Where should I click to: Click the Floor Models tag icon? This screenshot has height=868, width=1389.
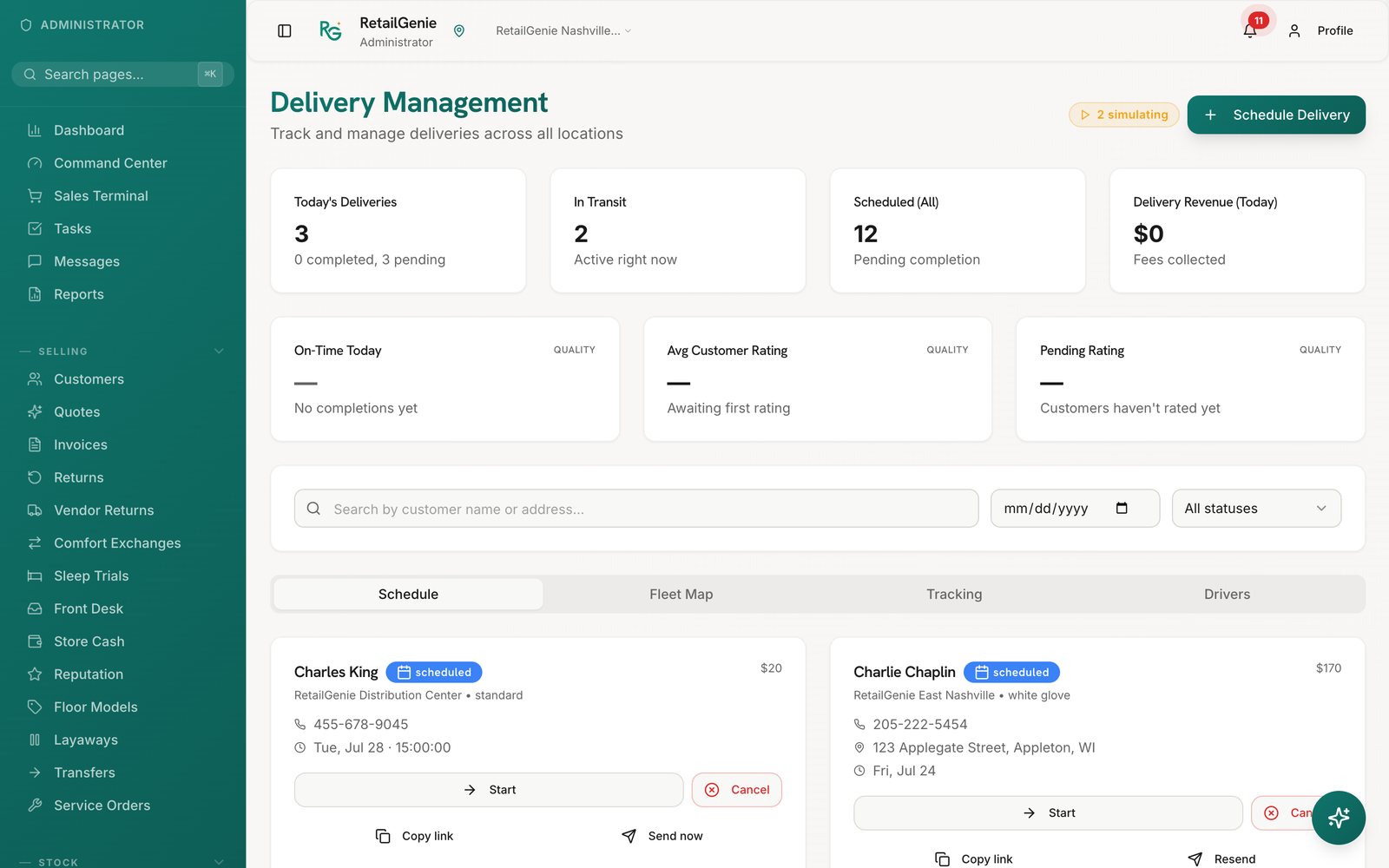pyautogui.click(x=35, y=707)
